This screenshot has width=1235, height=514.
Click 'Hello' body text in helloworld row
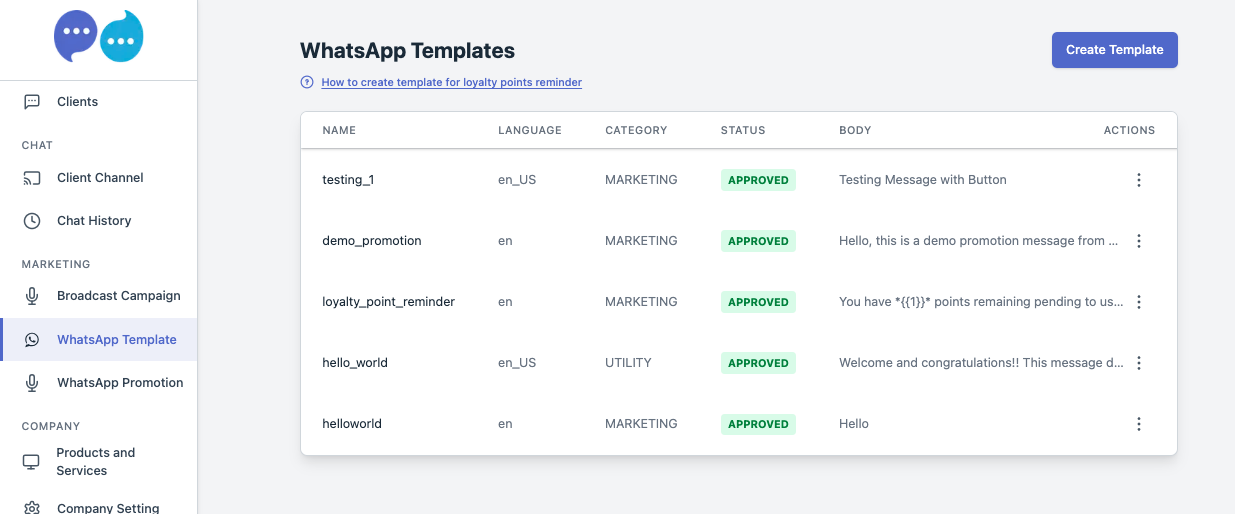point(854,424)
